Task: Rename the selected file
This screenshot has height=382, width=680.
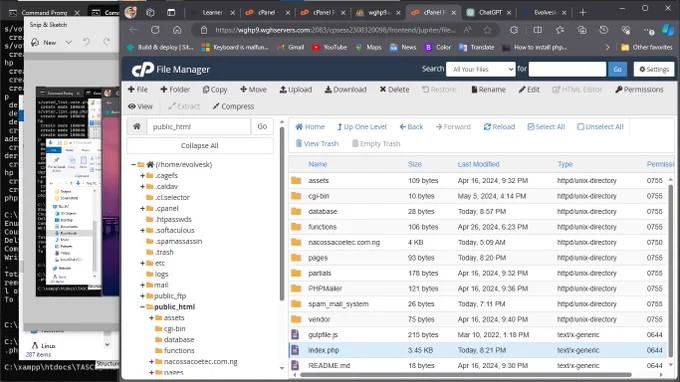Action: point(488,90)
